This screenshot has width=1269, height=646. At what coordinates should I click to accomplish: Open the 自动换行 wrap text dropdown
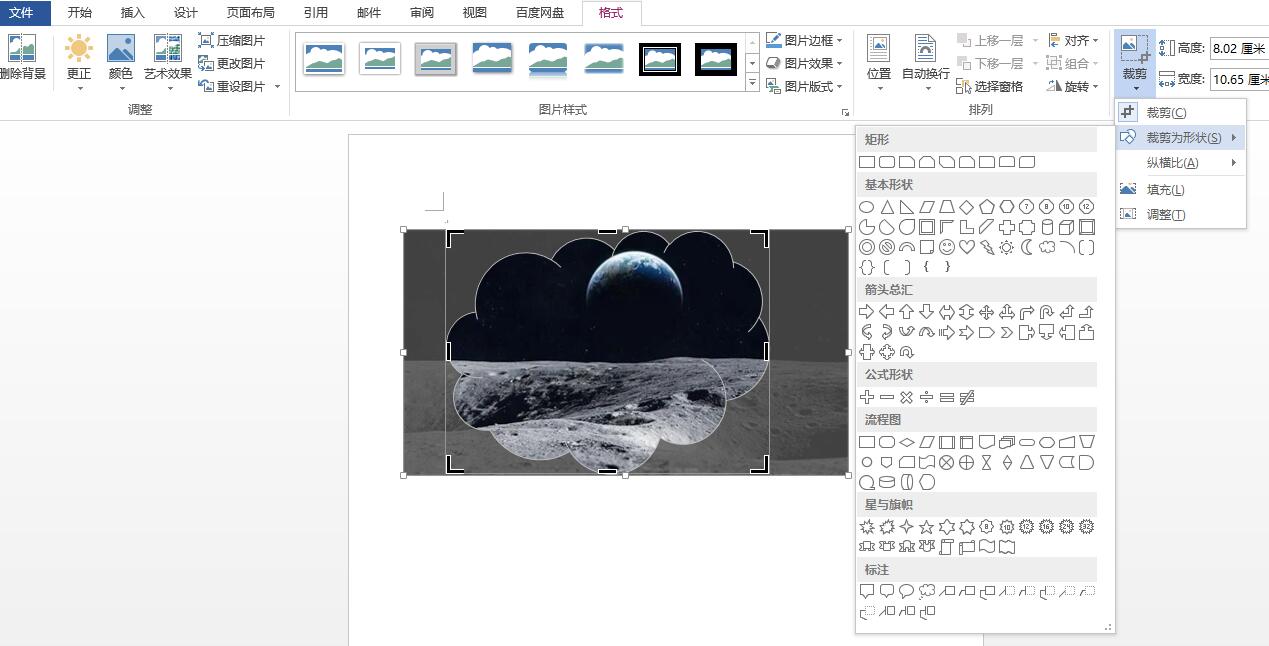(x=926, y=63)
